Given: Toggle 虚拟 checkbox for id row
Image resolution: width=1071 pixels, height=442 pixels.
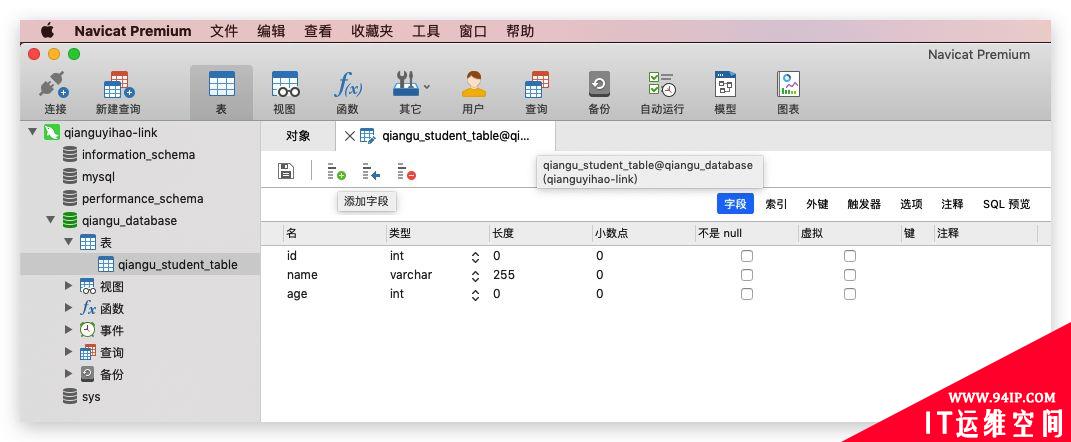Looking at the screenshot, I should click(850, 256).
